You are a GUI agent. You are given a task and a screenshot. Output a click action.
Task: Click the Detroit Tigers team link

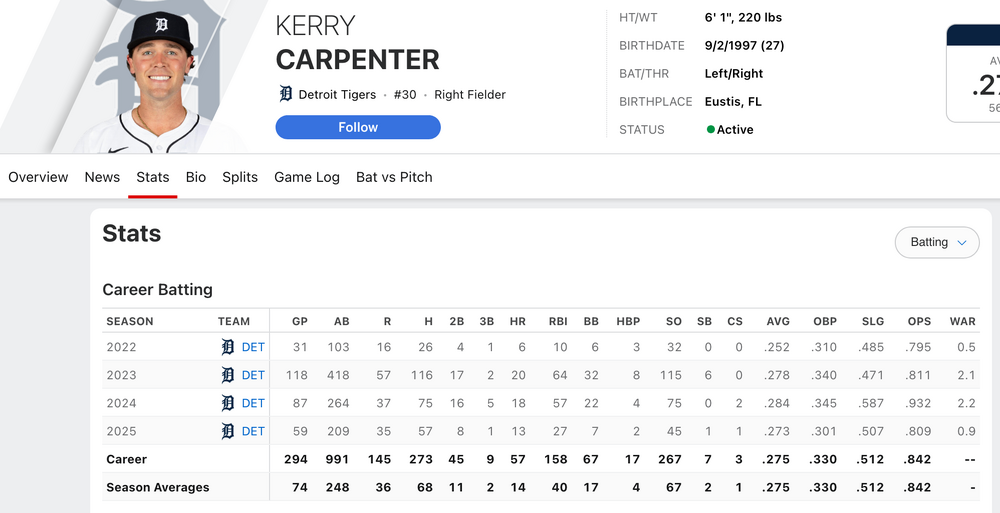click(x=338, y=94)
